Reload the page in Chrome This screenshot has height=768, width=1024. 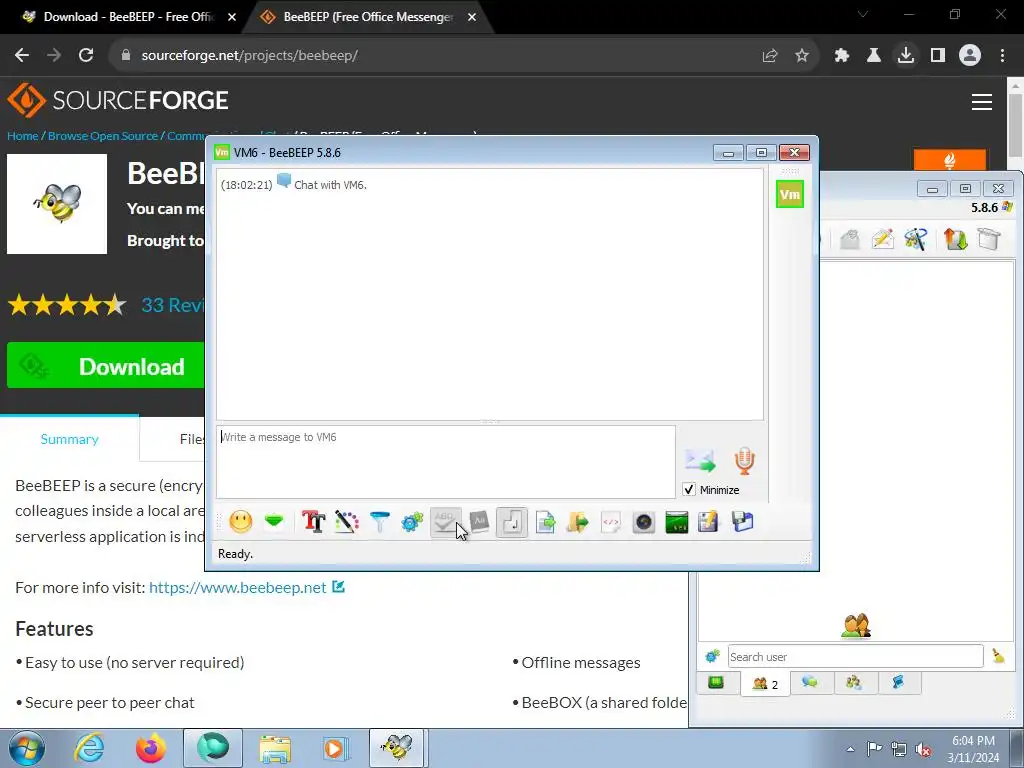point(86,56)
